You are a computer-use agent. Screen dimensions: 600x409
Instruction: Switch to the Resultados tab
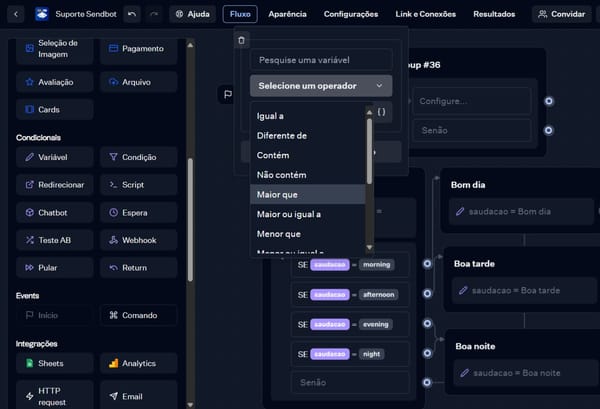tap(494, 14)
